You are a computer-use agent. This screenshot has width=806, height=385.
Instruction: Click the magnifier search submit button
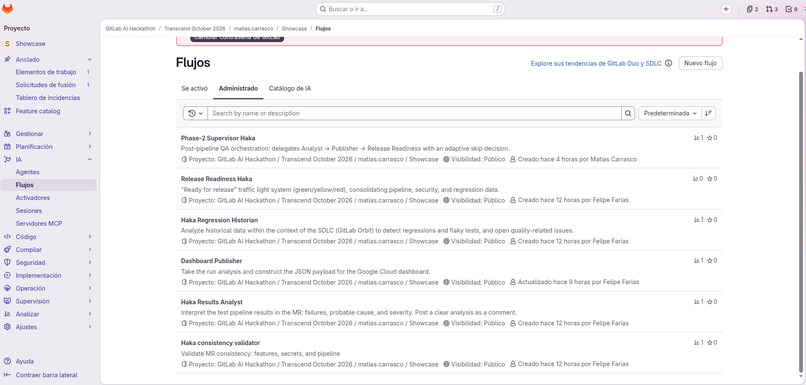click(628, 113)
